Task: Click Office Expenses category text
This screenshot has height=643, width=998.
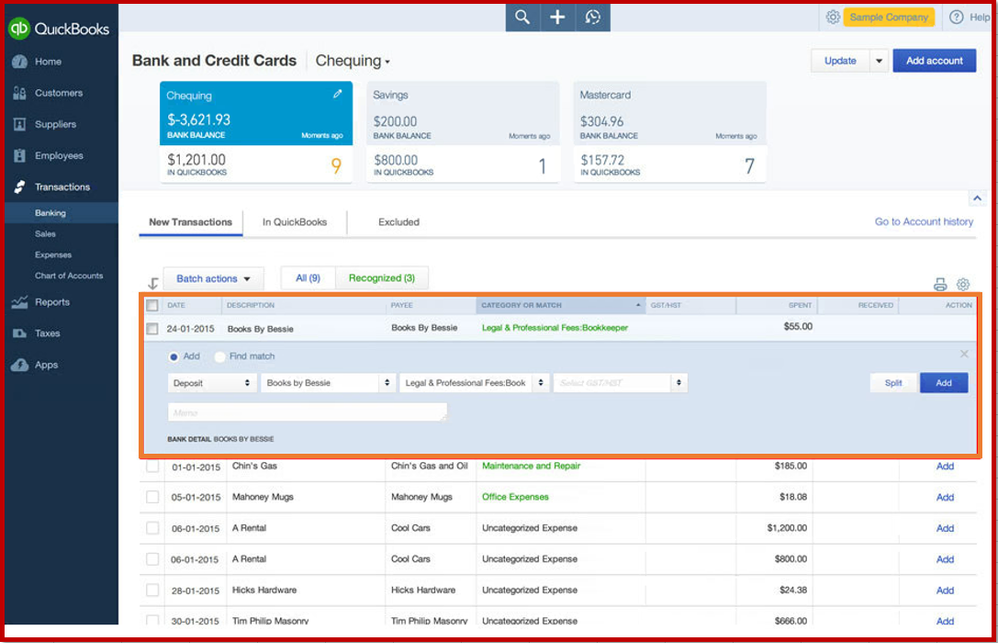Action: [515, 497]
